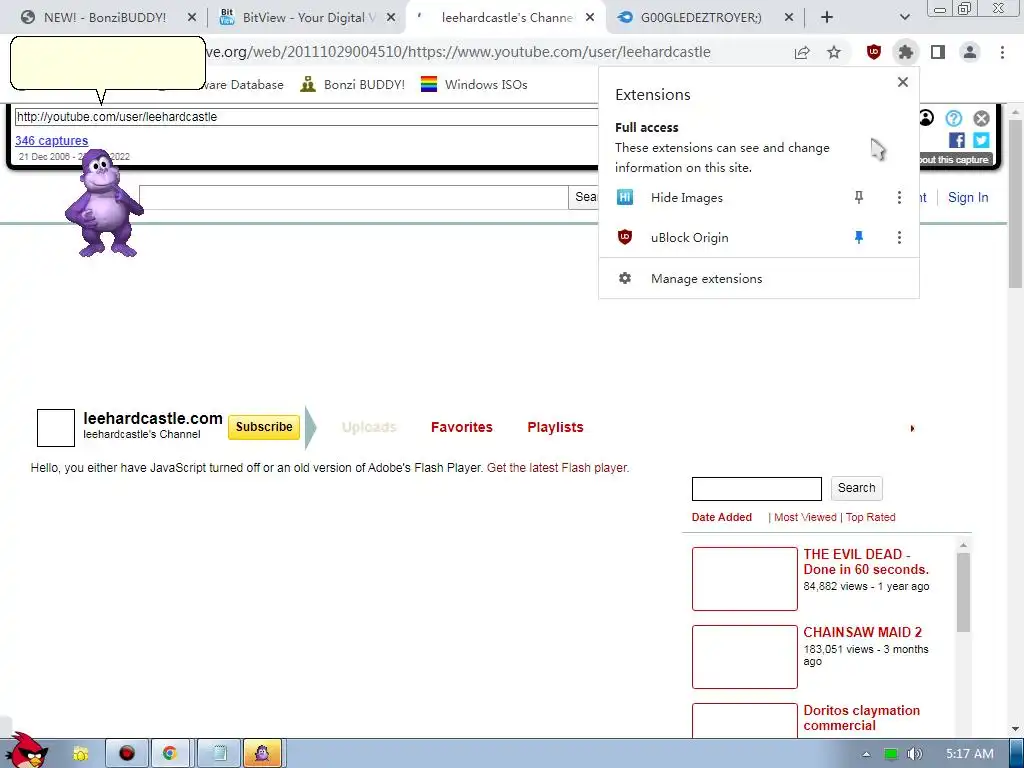
Task: Sort videos by Top Rated
Action: tap(871, 517)
